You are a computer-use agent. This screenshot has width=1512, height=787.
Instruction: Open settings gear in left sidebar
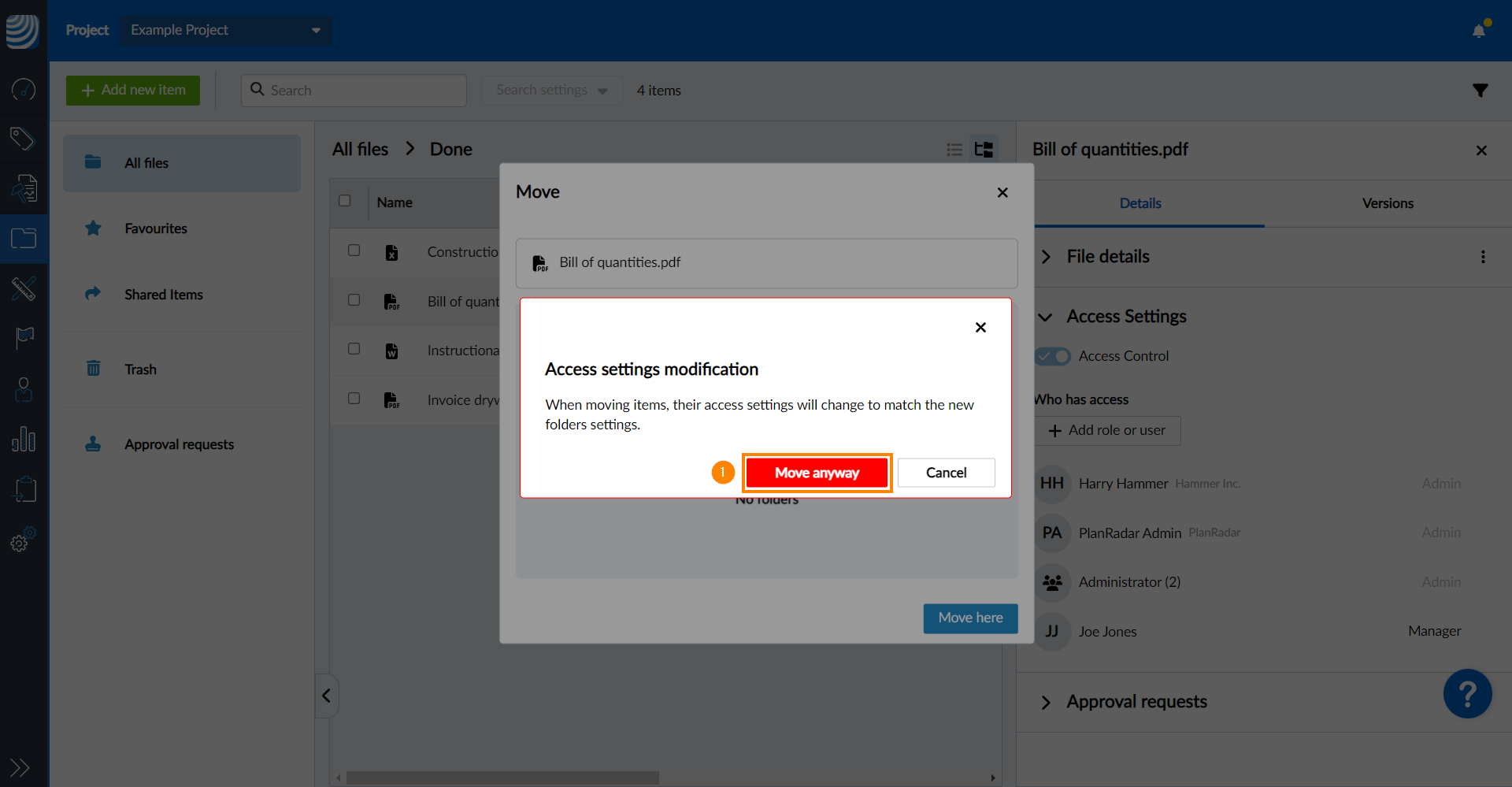pos(22,541)
